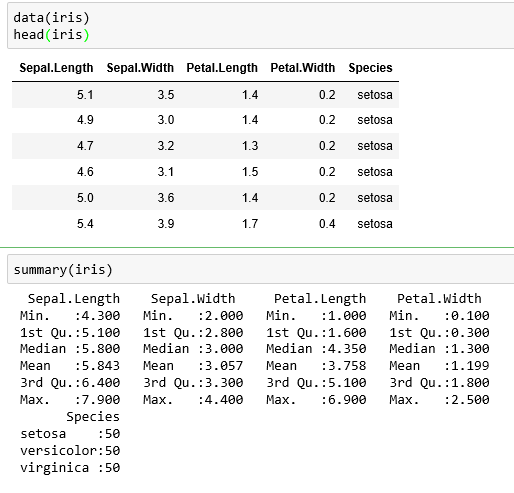514x493 pixels.
Task: Click summary Median :1.300 line
Action: 439,349
